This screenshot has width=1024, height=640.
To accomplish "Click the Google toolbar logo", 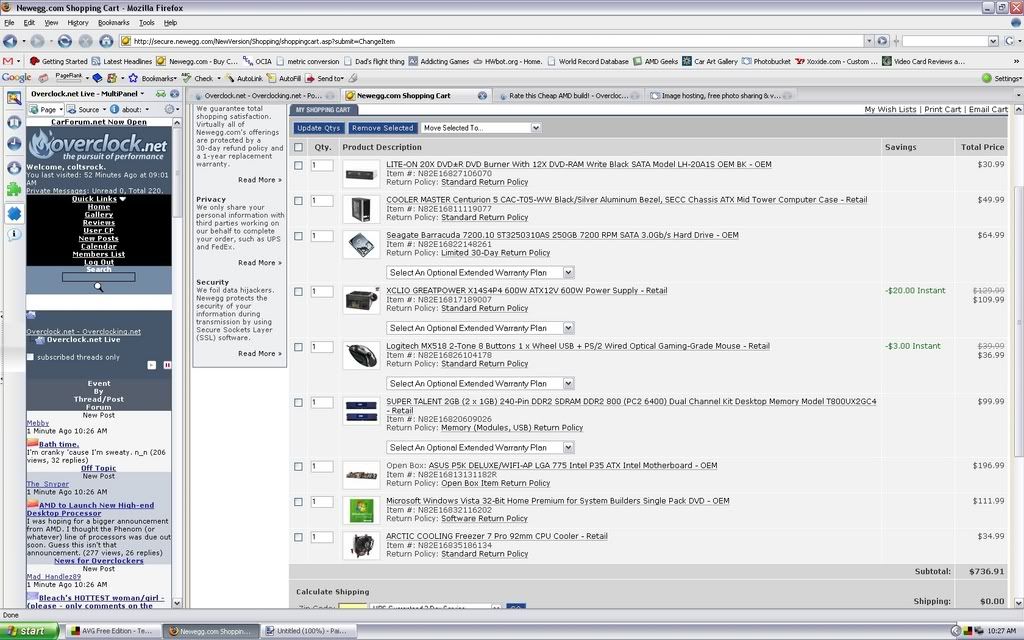I will click(16, 78).
